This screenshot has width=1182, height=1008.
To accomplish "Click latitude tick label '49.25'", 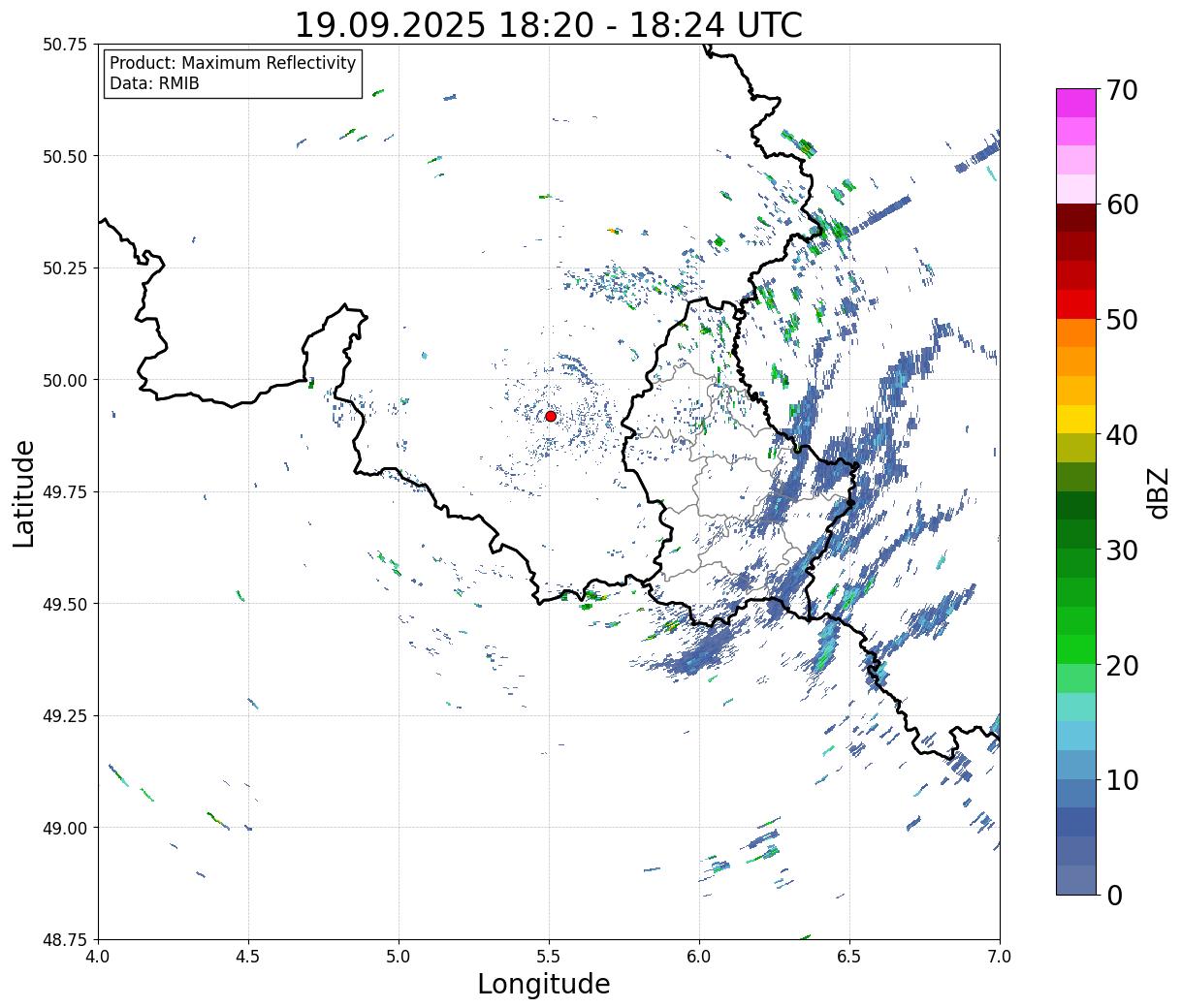I will click(x=65, y=716).
